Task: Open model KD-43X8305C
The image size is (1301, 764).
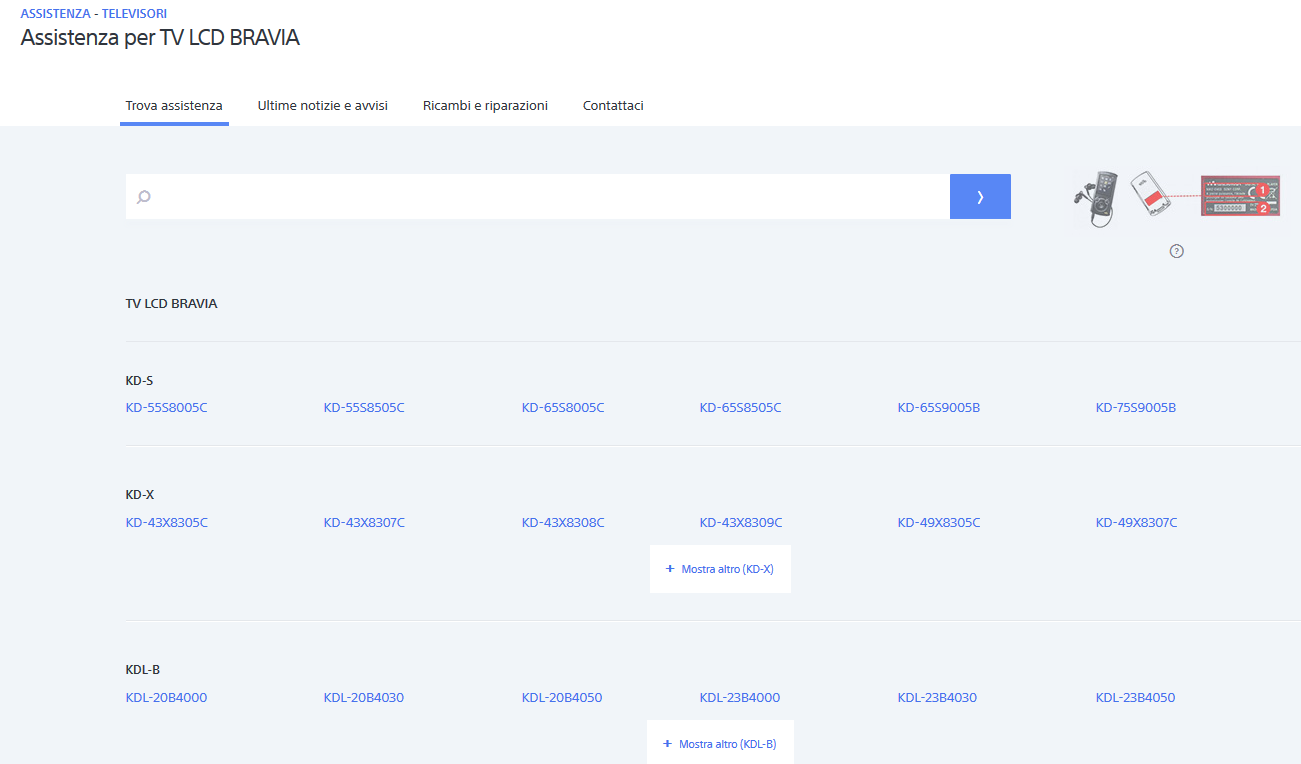Action: click(167, 523)
